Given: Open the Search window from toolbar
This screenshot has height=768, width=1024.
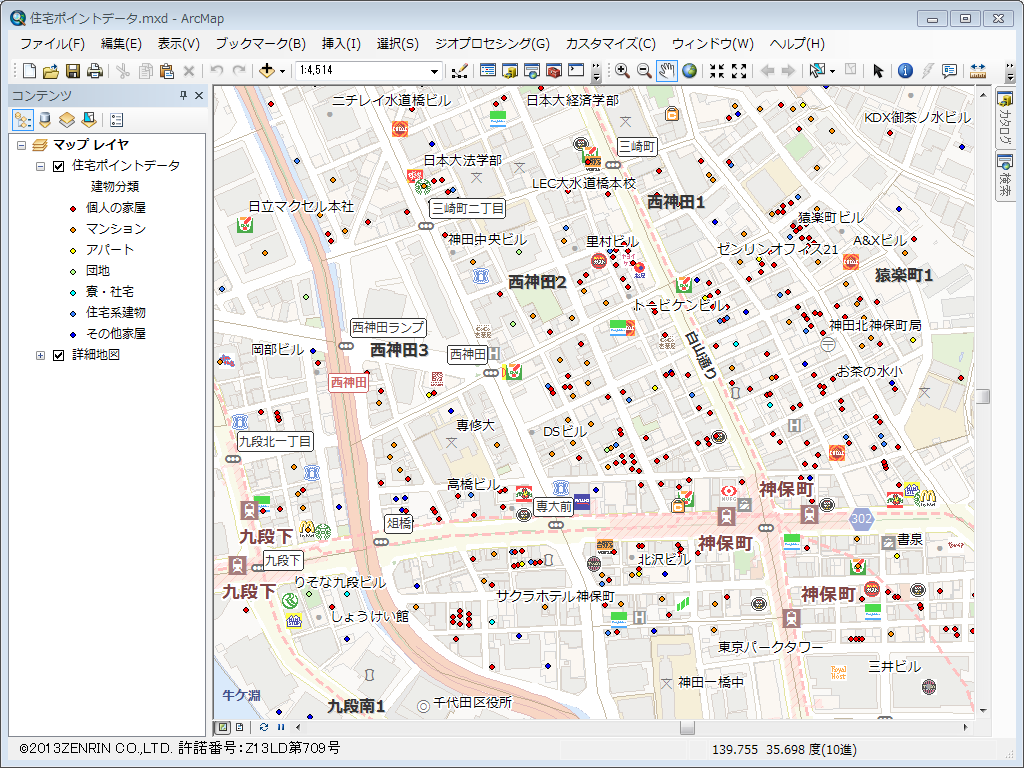Looking at the screenshot, I should (x=532, y=71).
